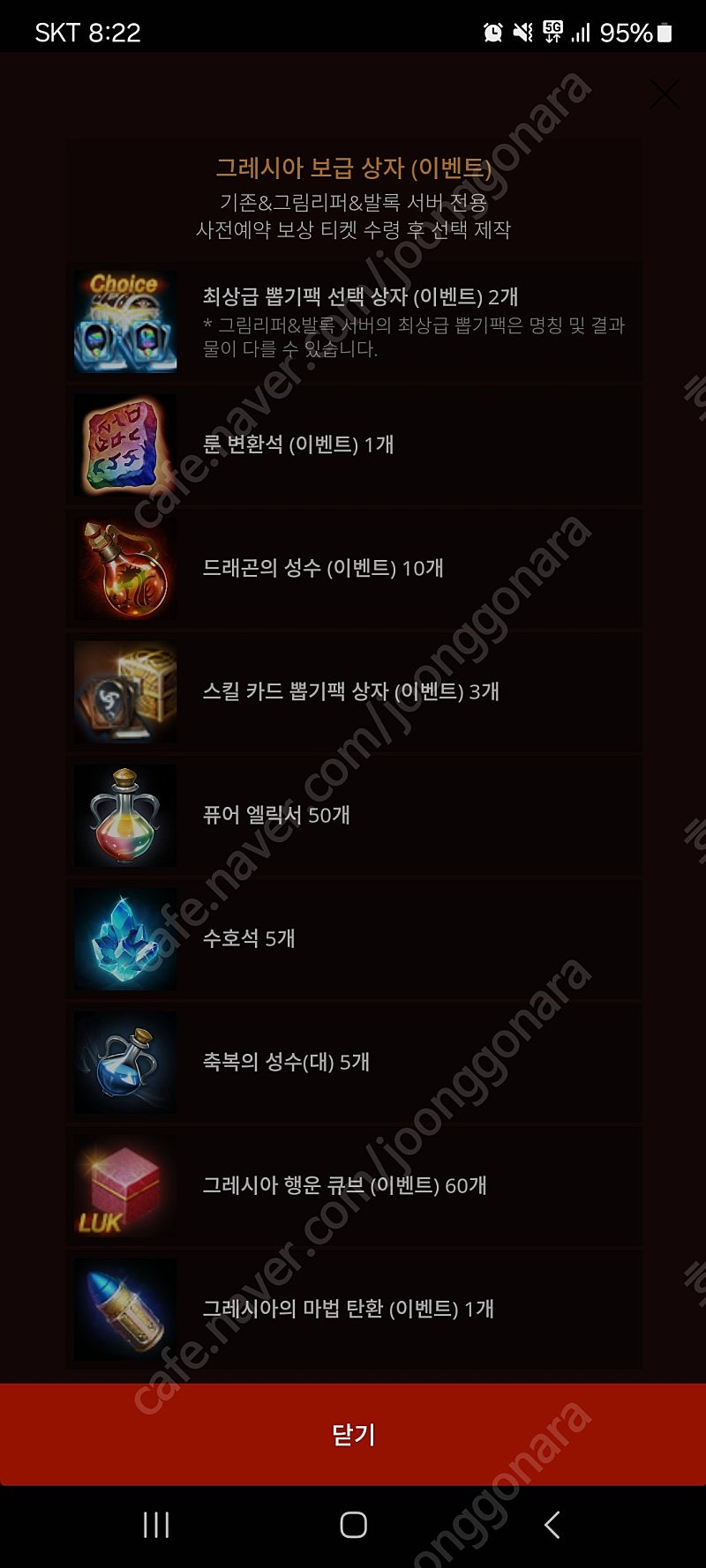Tap the 퓨어 엘릭서 50개 row label
Screen dimensions: 706x1568
pyautogui.click(x=276, y=815)
